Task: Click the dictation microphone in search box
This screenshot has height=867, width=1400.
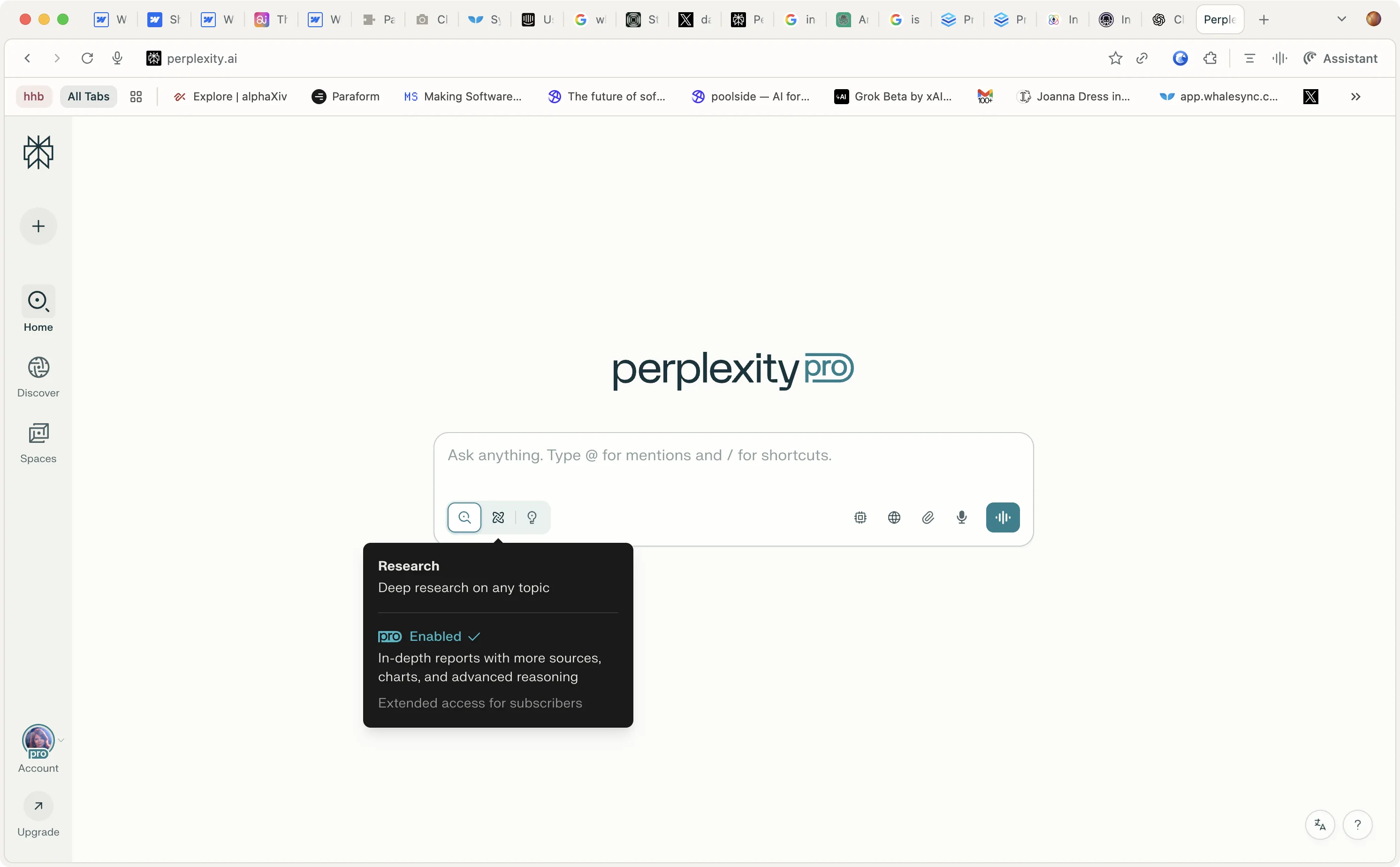Action: [x=961, y=518]
